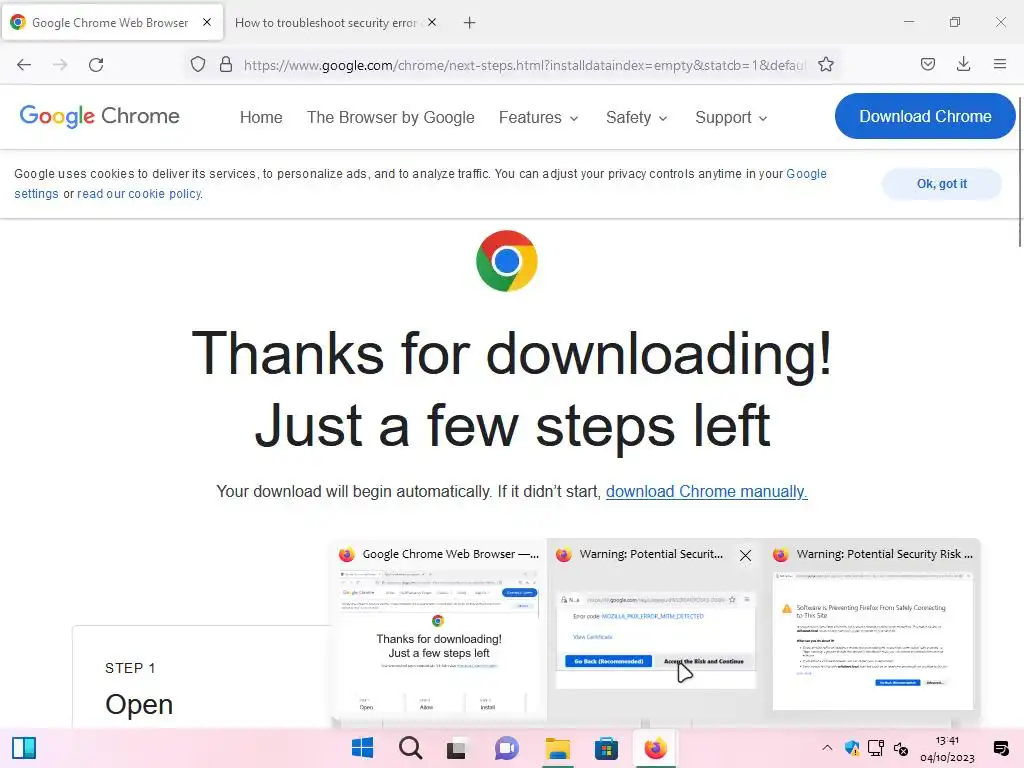Open the notification center icon
The image size is (1024, 768).
pos(1001,748)
